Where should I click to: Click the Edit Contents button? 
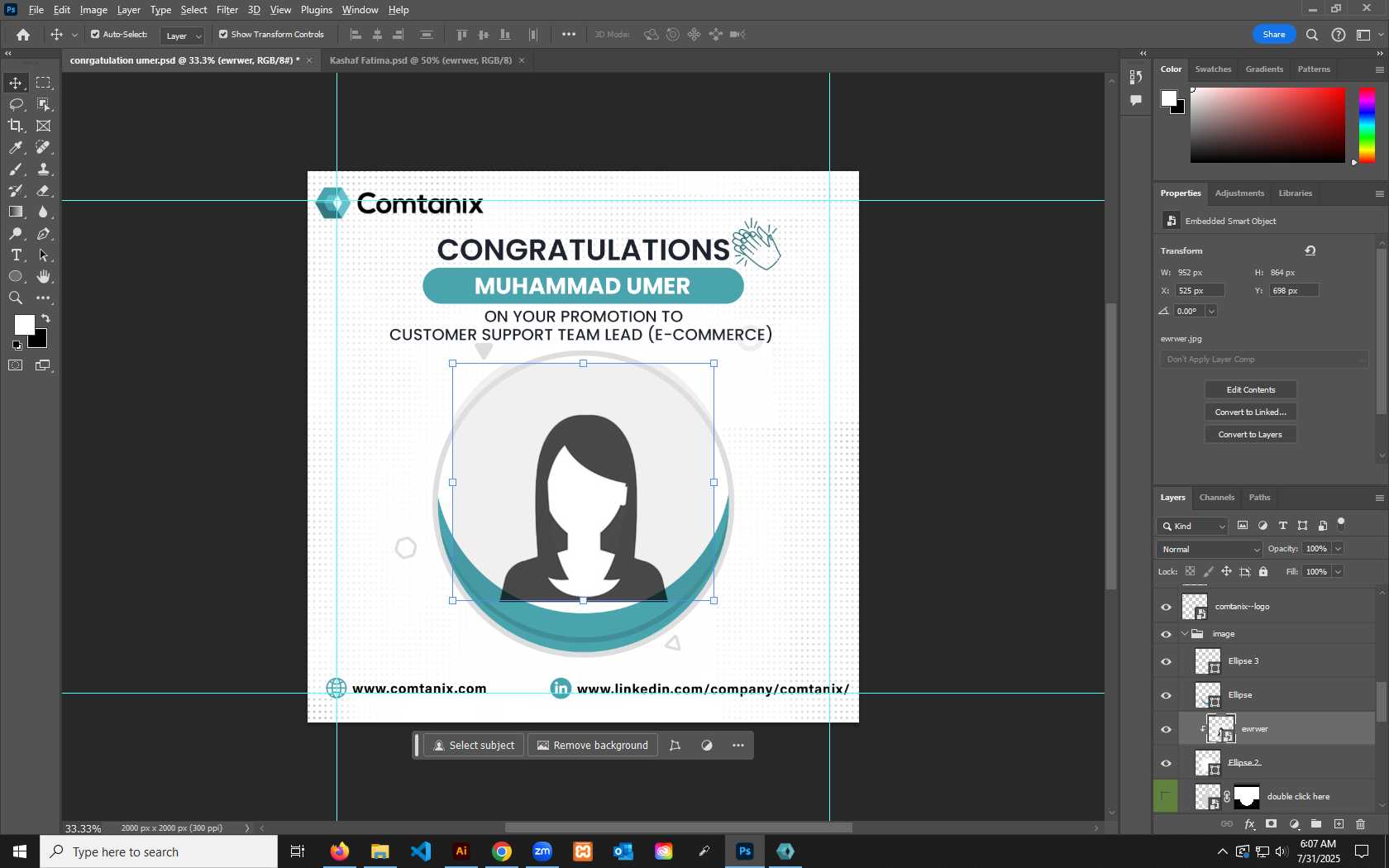pyautogui.click(x=1251, y=390)
